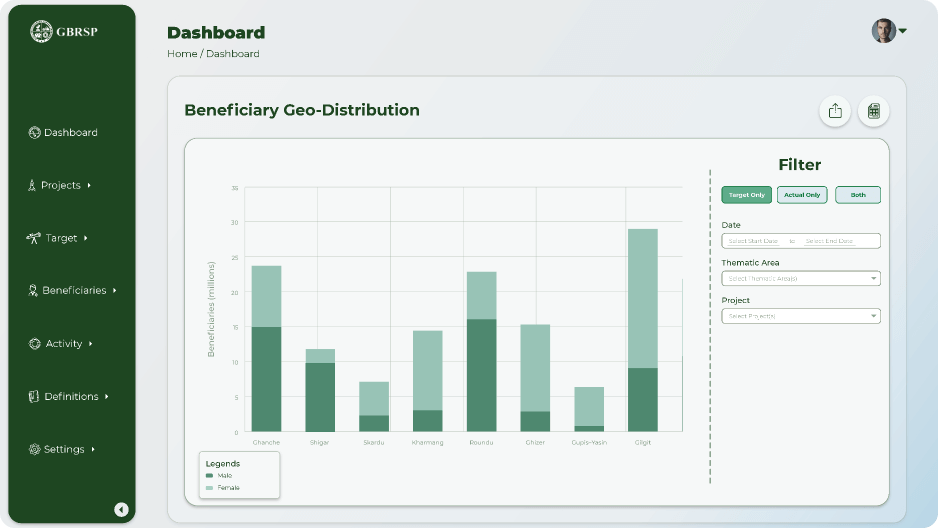The height and width of the screenshot is (528, 938).
Task: Click the Target telescope icon
Action: click(x=34, y=238)
